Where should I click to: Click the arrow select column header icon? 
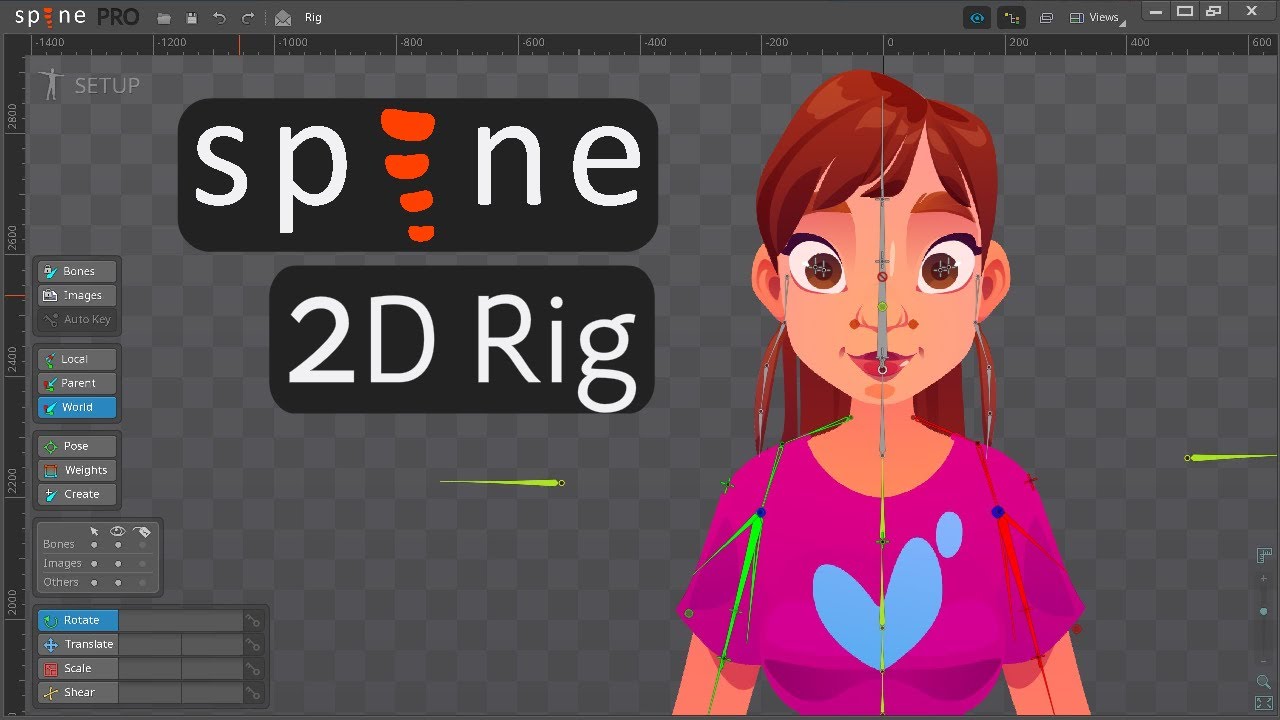pyautogui.click(x=94, y=531)
